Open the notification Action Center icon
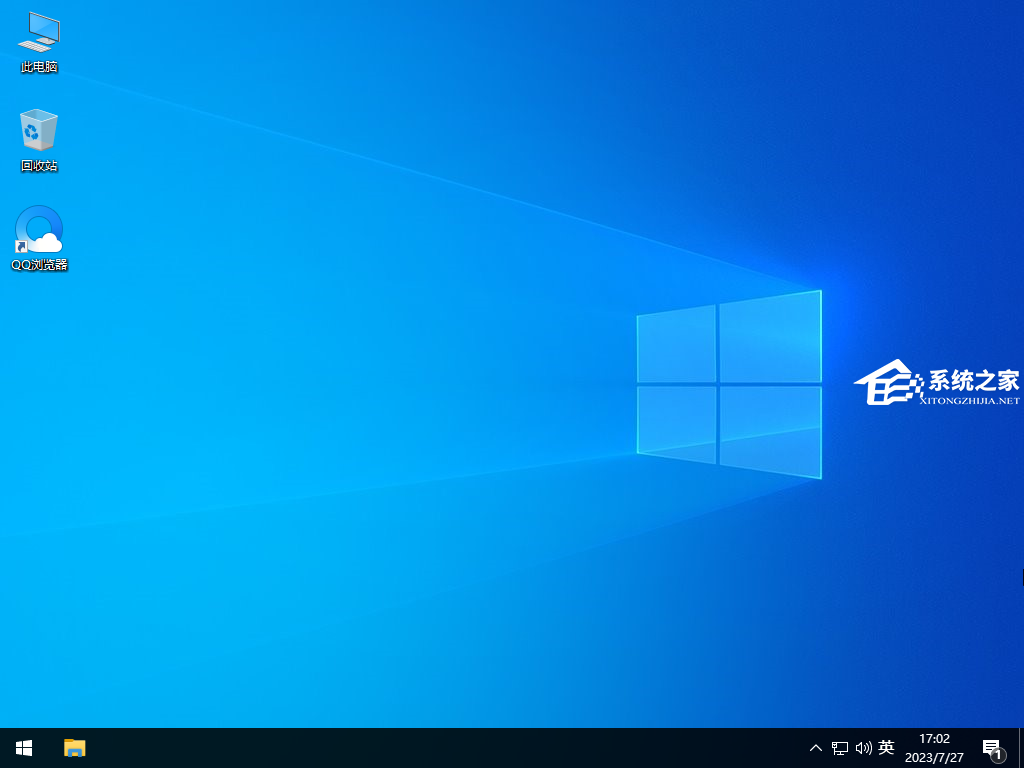 (991, 747)
